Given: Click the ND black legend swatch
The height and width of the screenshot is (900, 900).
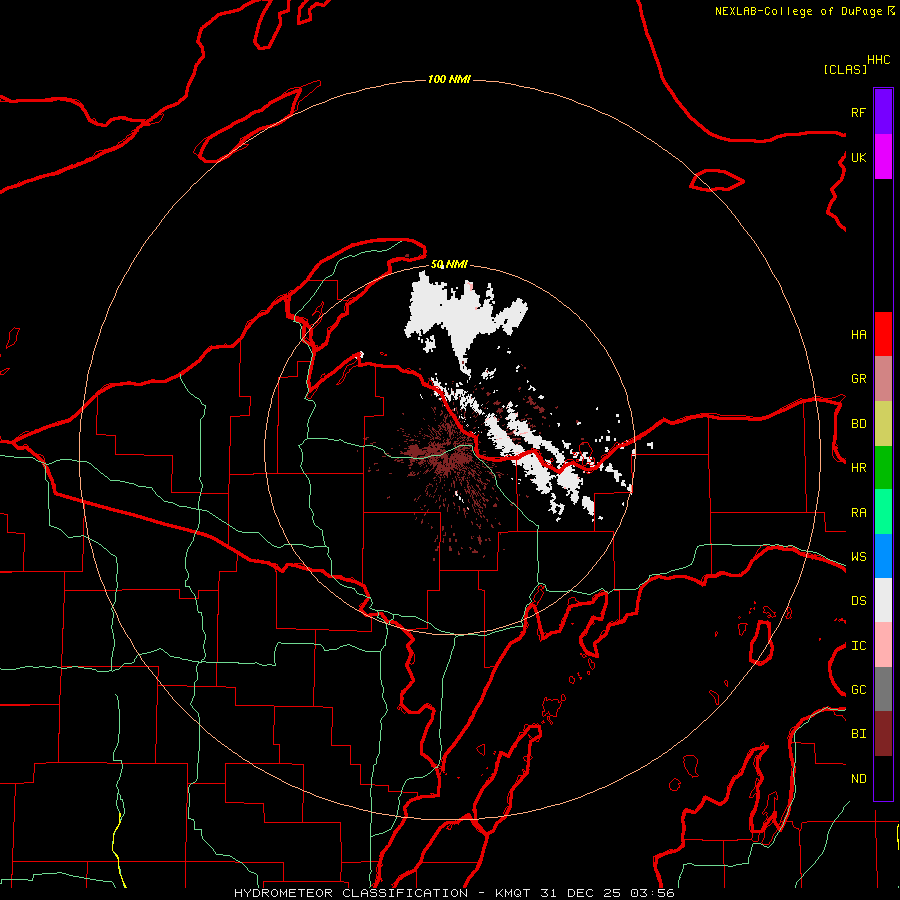Looking at the screenshot, I should (883, 778).
